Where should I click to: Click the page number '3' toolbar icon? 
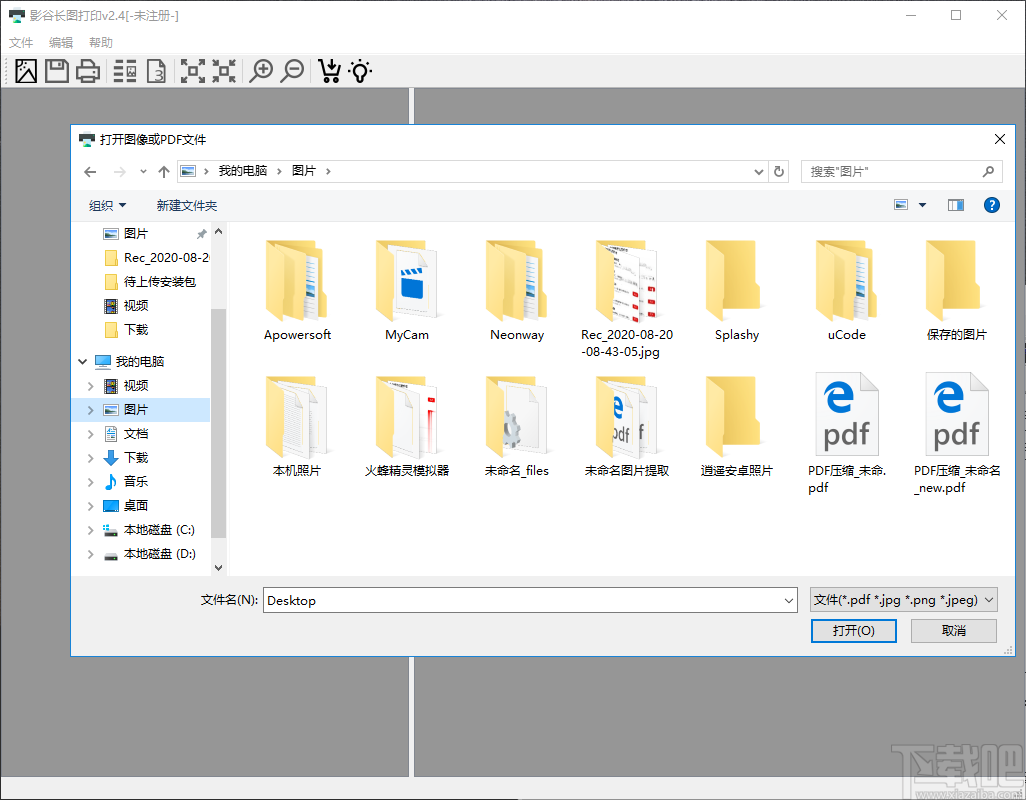coord(156,70)
